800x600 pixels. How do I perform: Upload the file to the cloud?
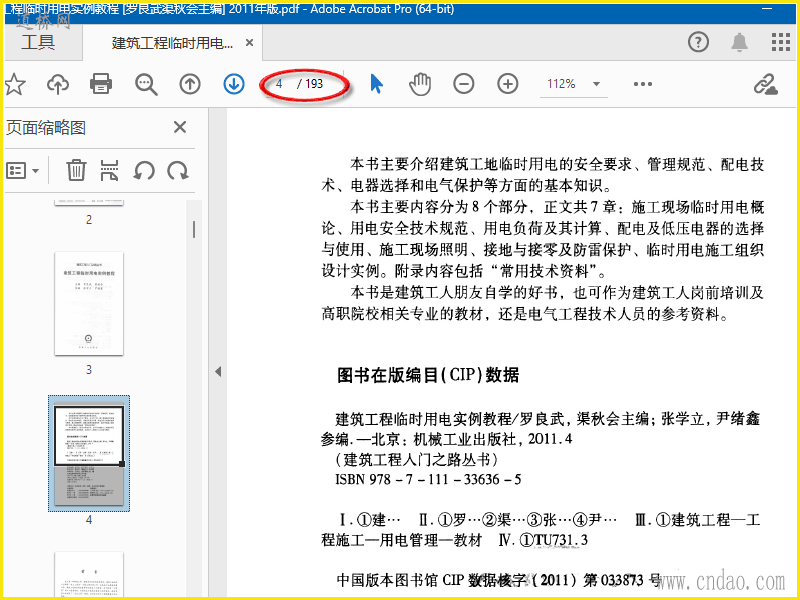tap(58, 84)
